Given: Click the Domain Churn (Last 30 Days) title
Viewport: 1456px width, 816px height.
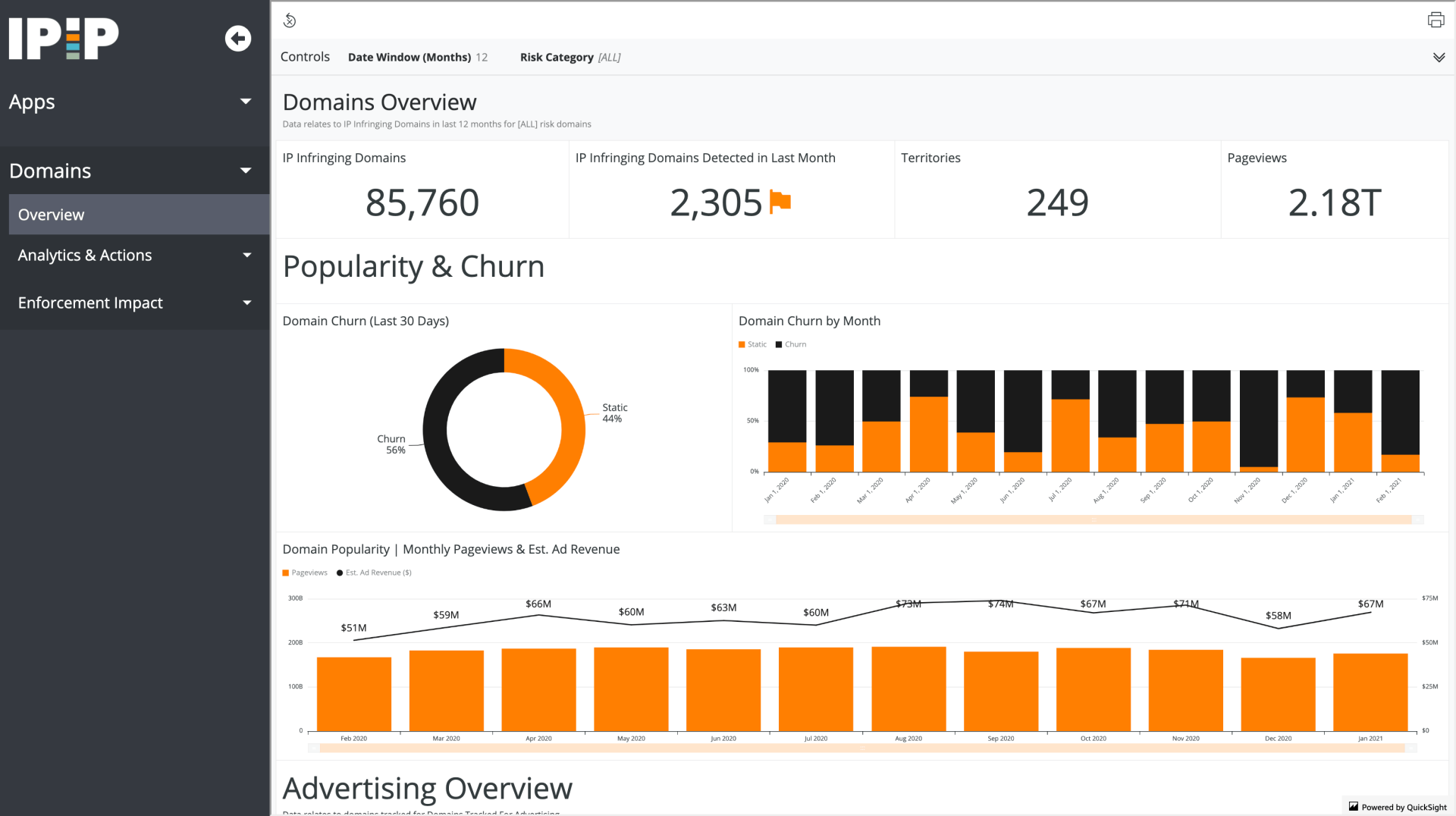Looking at the screenshot, I should click(366, 322).
